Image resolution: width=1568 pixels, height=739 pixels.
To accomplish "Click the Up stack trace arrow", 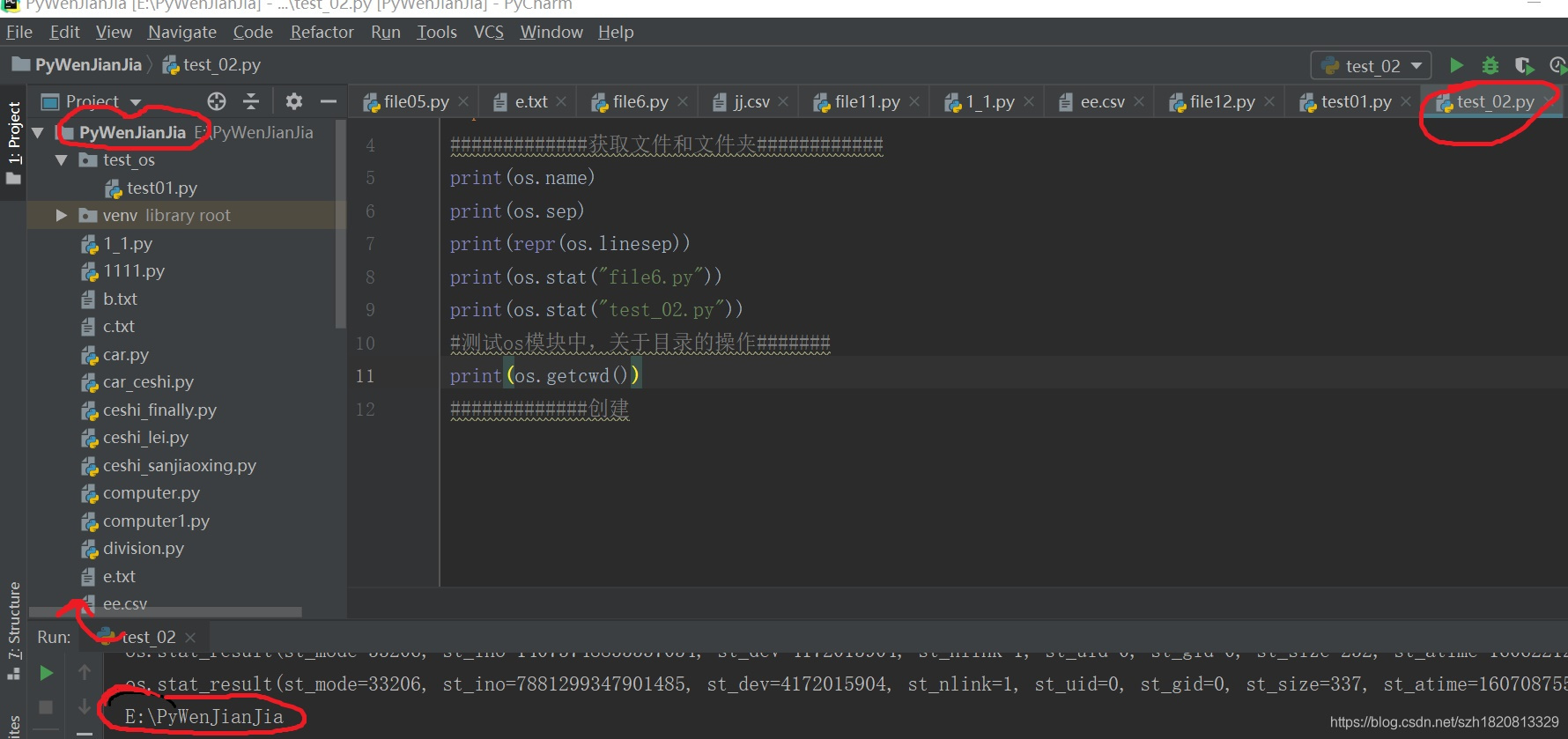I will coord(85,673).
